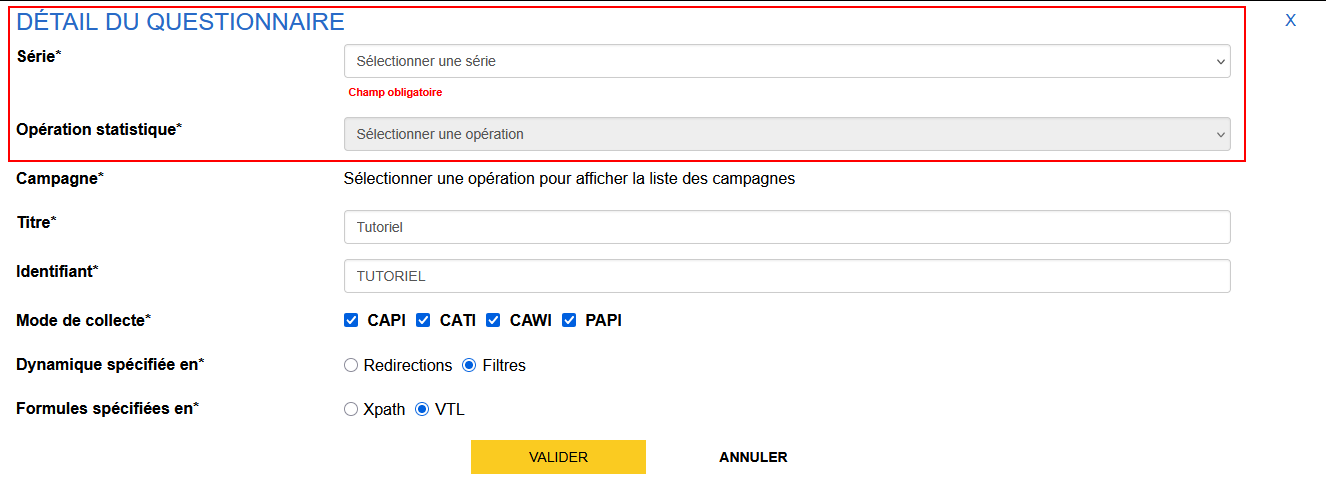Open the Opération statistique dropdown
Viewport: 1326px width, 487px height.
click(786, 134)
